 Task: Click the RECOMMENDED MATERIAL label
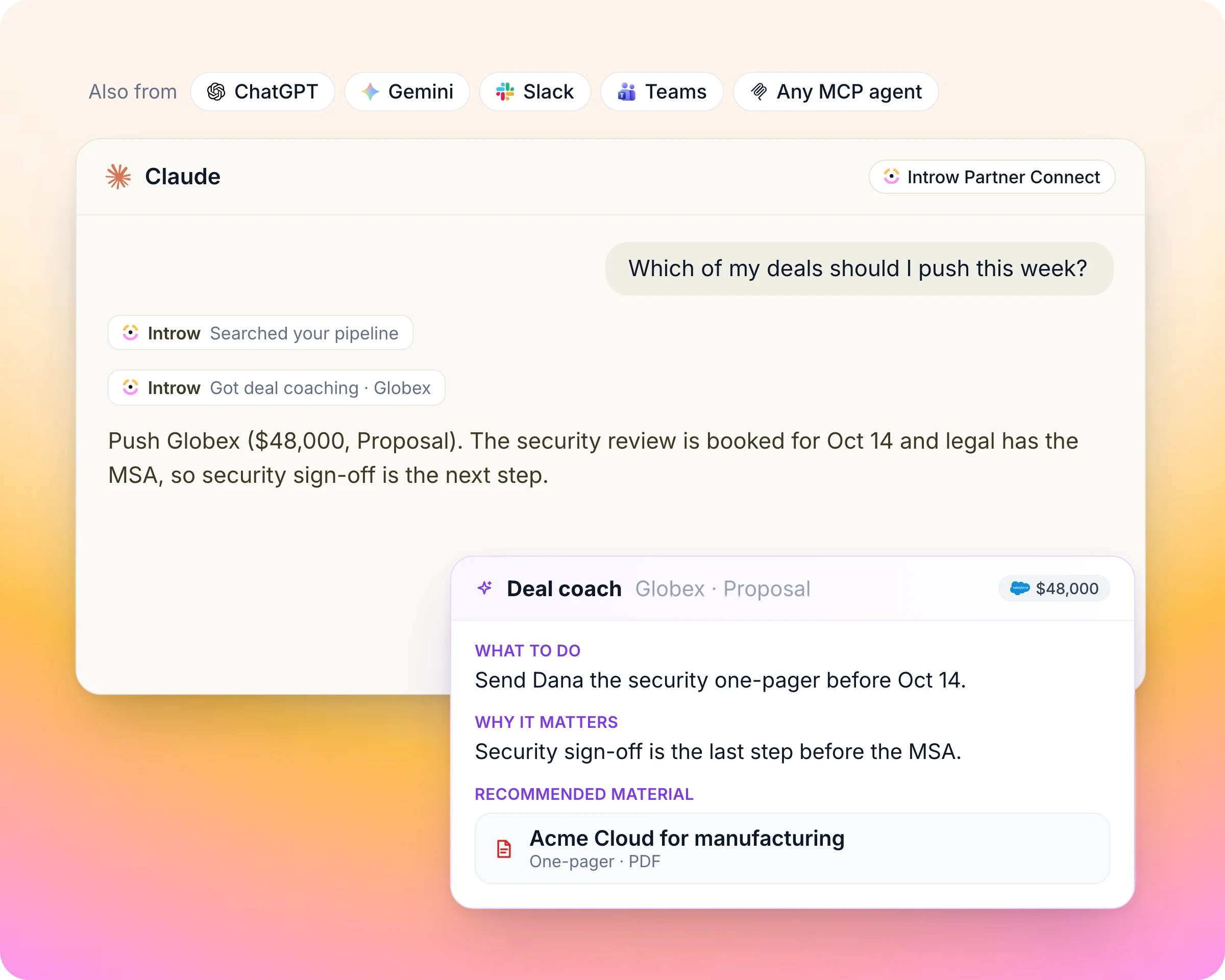click(x=584, y=794)
